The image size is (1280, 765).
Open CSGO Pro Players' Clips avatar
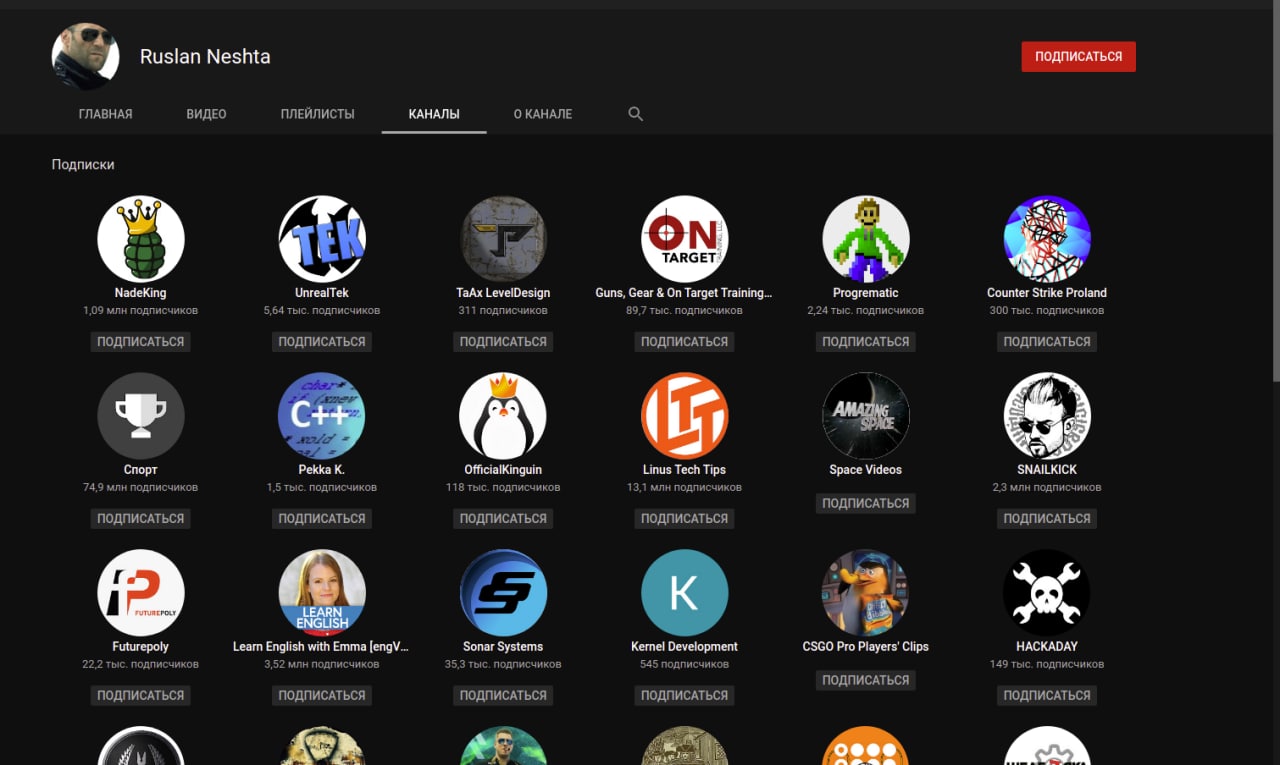pyautogui.click(x=866, y=593)
